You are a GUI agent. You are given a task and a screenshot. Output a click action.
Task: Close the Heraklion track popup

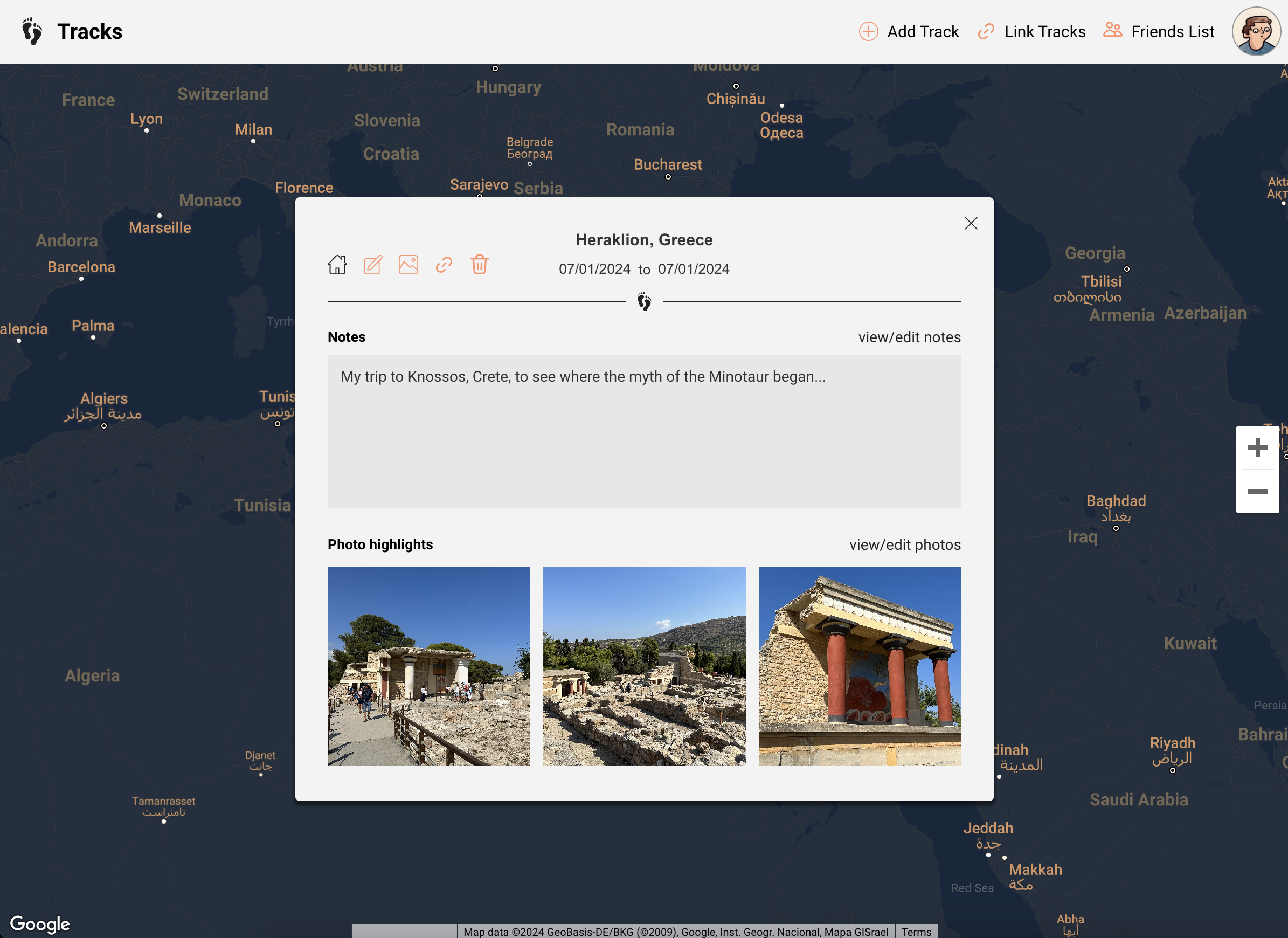971,223
